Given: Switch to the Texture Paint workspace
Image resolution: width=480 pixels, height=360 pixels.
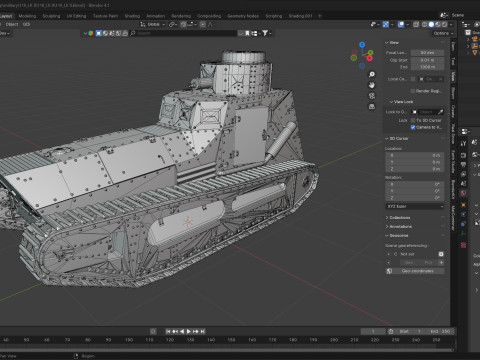Looking at the screenshot, I should (105, 16).
